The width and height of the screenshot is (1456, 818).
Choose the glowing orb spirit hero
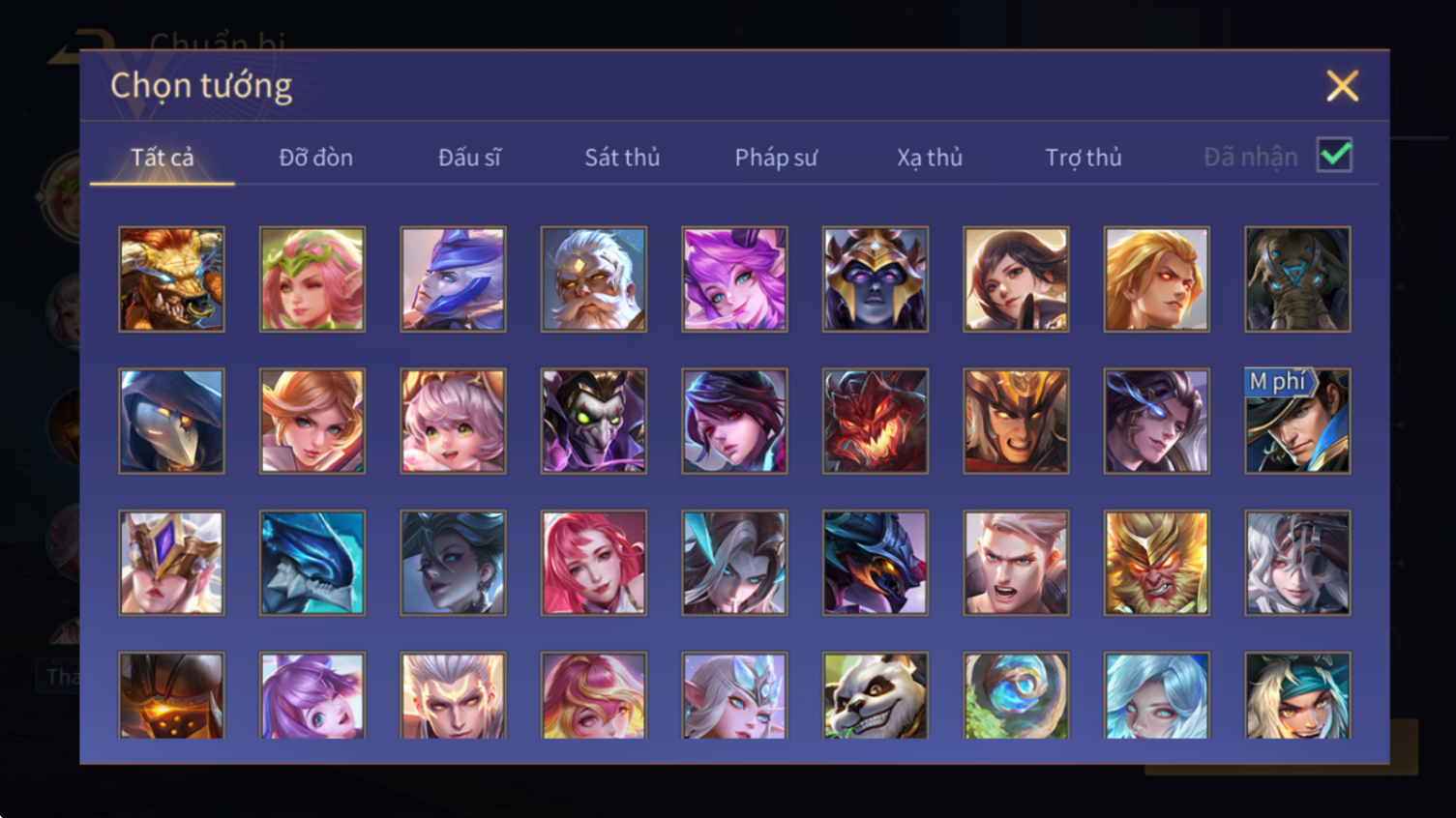click(1016, 695)
